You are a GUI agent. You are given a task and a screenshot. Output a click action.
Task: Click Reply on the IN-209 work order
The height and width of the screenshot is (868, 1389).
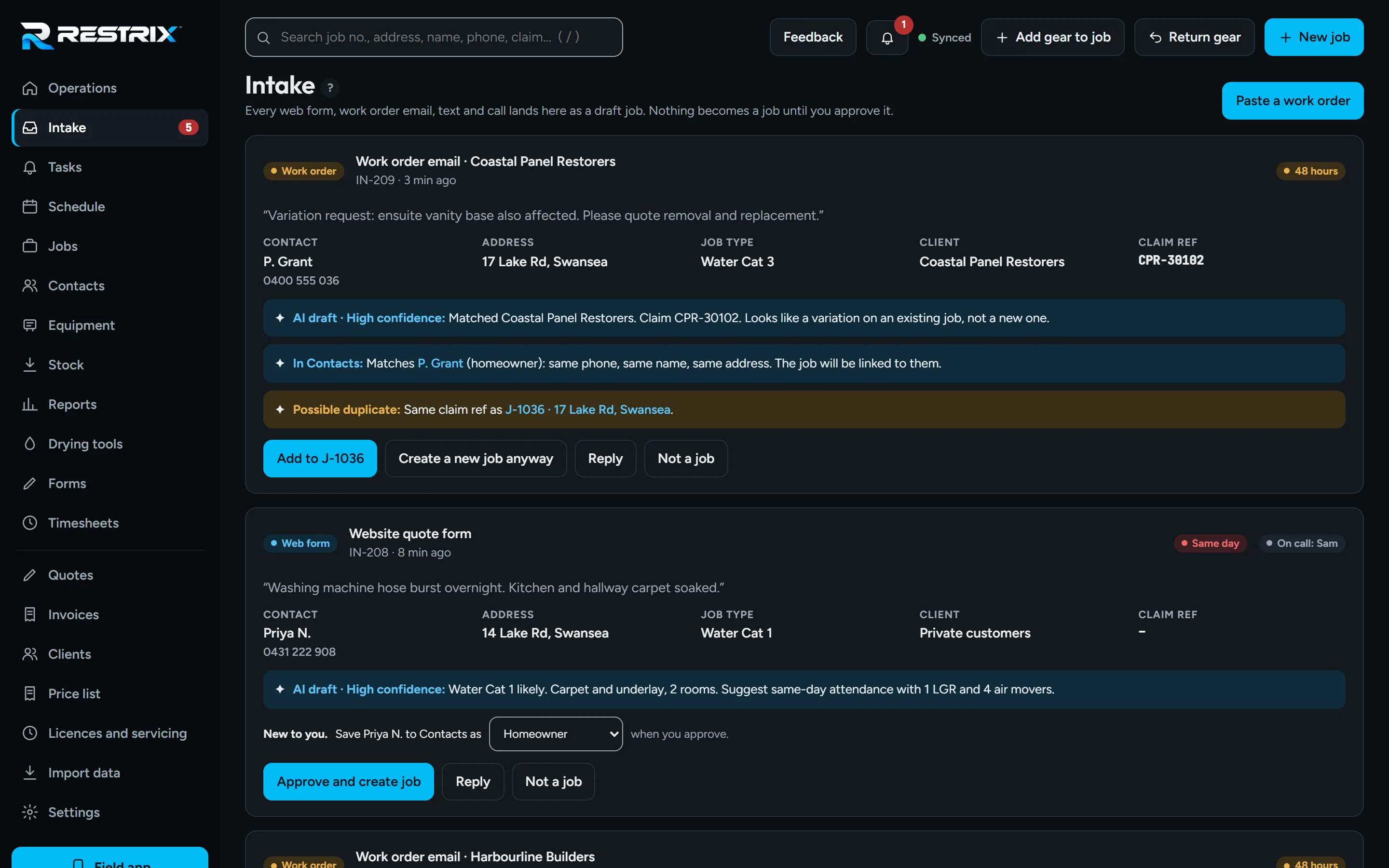point(606,458)
